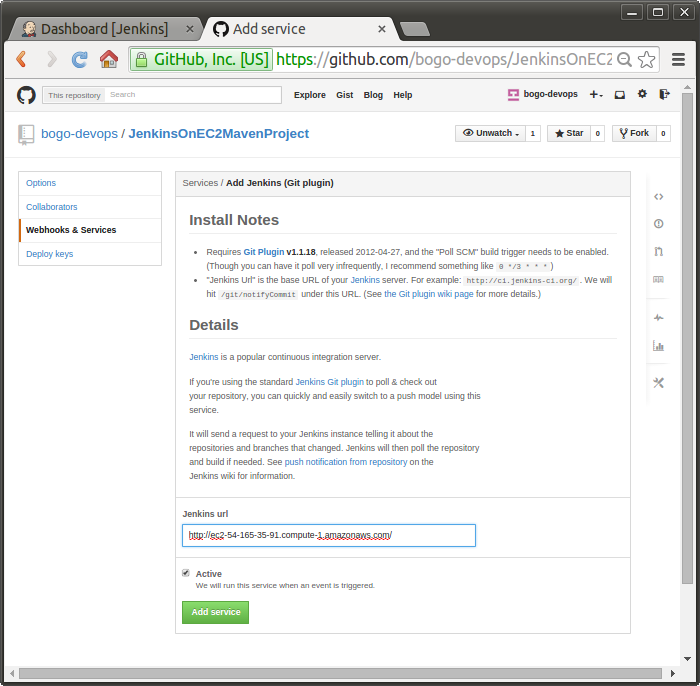Select the Add service browser tab

click(299, 29)
